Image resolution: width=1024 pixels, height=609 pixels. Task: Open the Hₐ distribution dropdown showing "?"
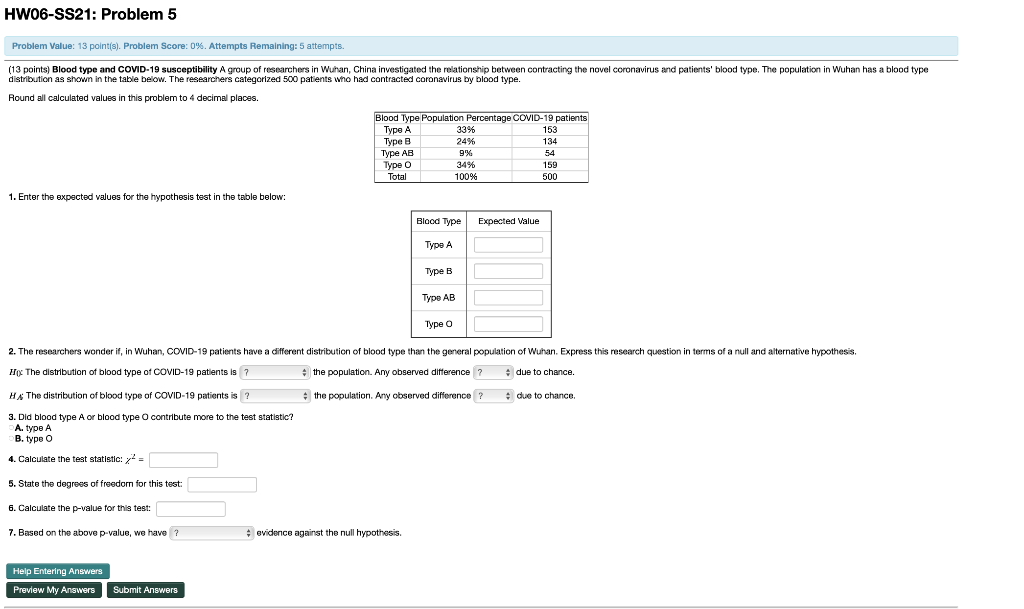pyautogui.click(x=273, y=396)
